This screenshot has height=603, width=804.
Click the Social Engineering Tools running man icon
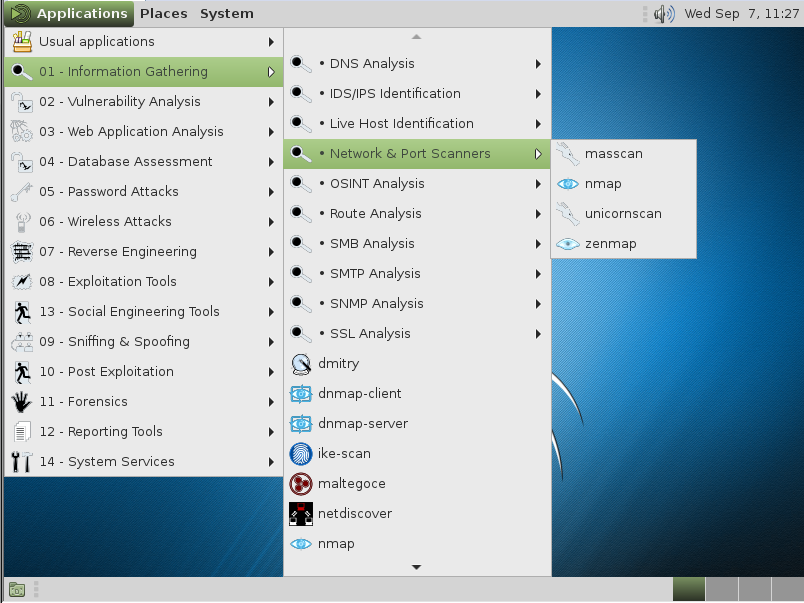(x=22, y=312)
